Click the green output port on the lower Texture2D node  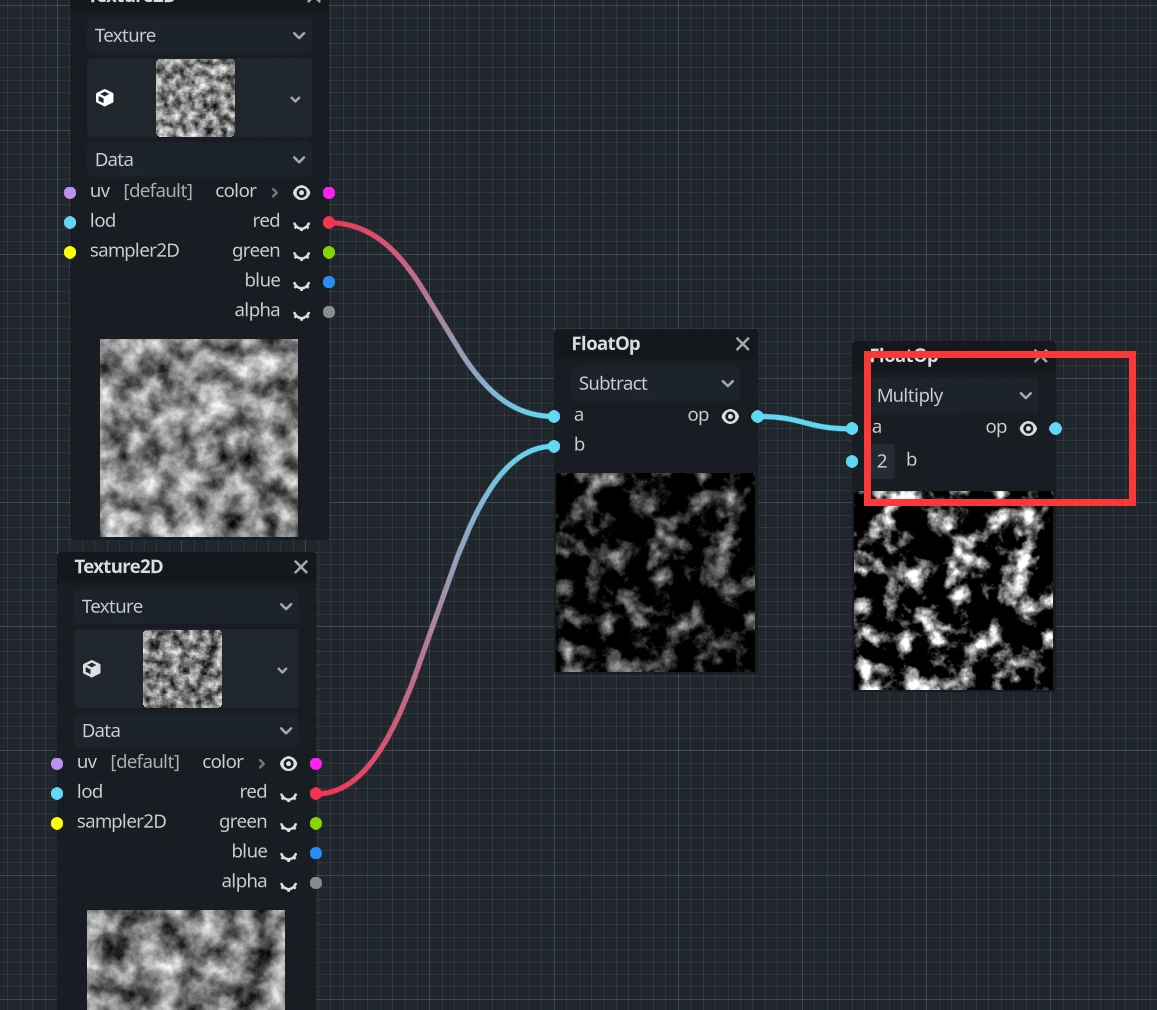(x=316, y=823)
